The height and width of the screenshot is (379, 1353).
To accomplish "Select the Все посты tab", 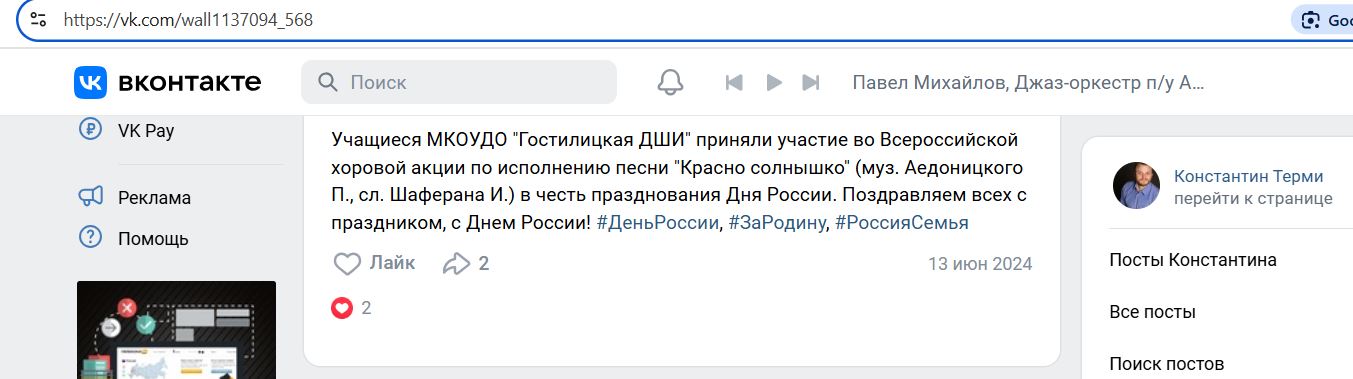I will tap(1153, 312).
